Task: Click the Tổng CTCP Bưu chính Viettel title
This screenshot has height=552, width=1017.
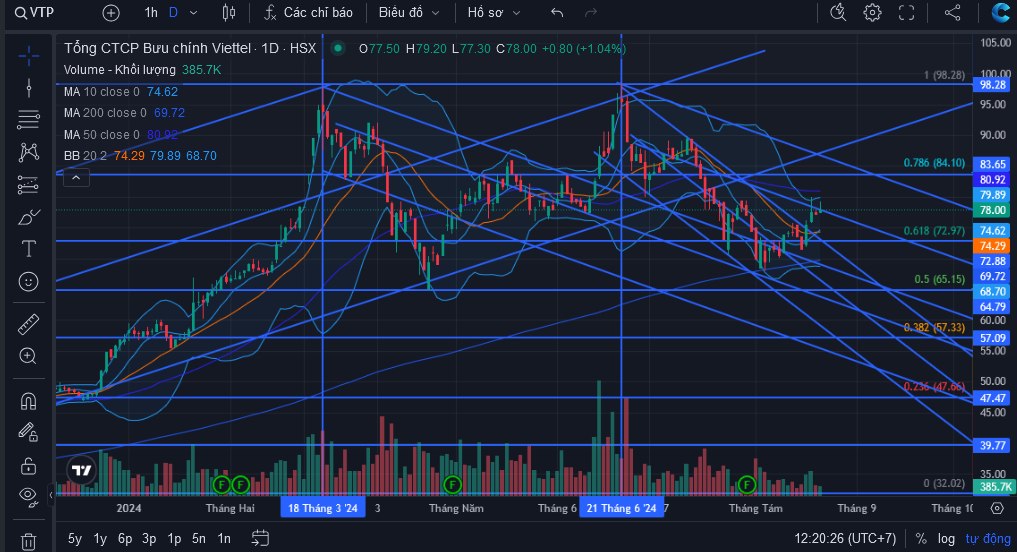Action: (157, 48)
